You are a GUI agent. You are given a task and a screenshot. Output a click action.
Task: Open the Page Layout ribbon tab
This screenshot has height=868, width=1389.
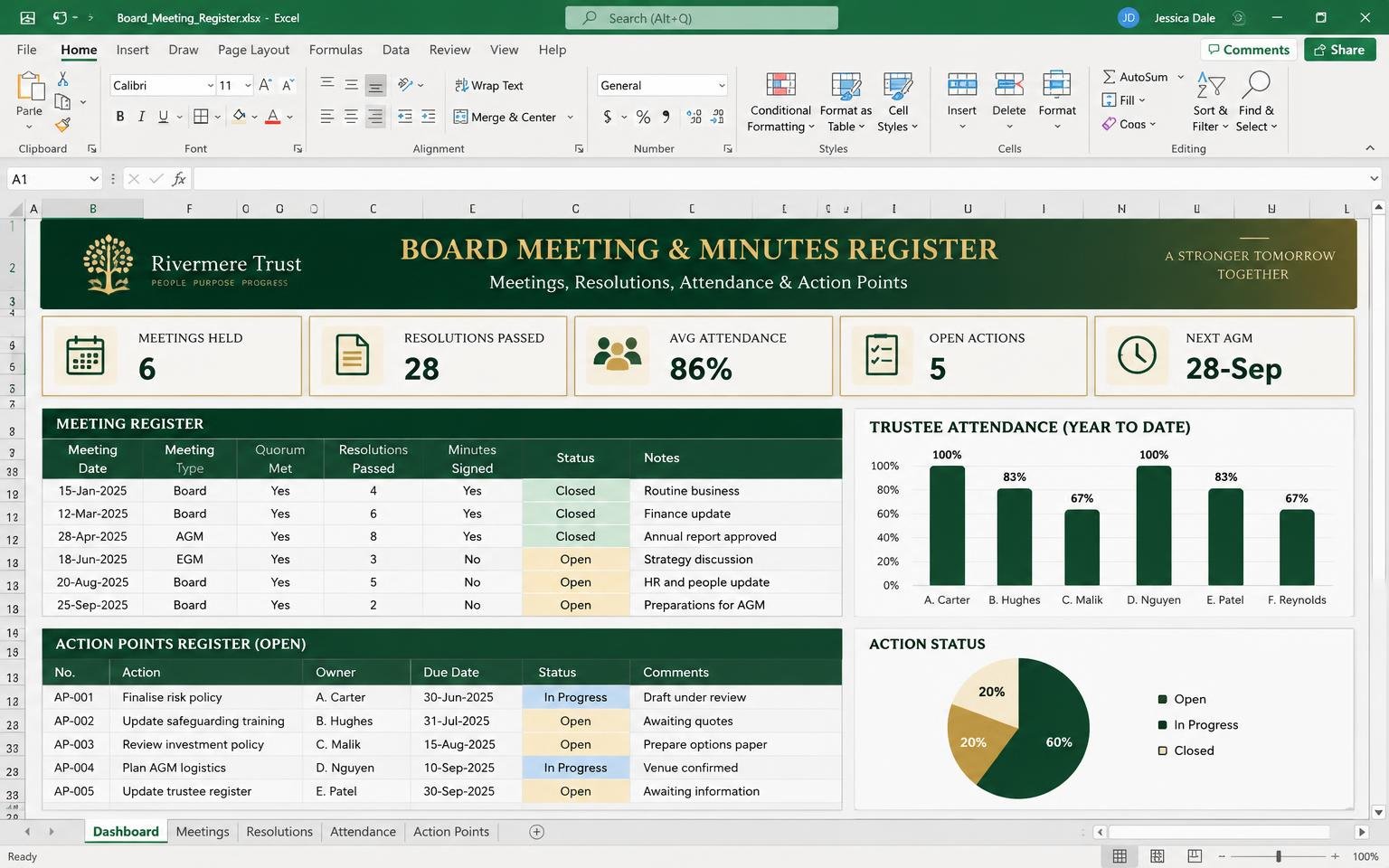(253, 50)
